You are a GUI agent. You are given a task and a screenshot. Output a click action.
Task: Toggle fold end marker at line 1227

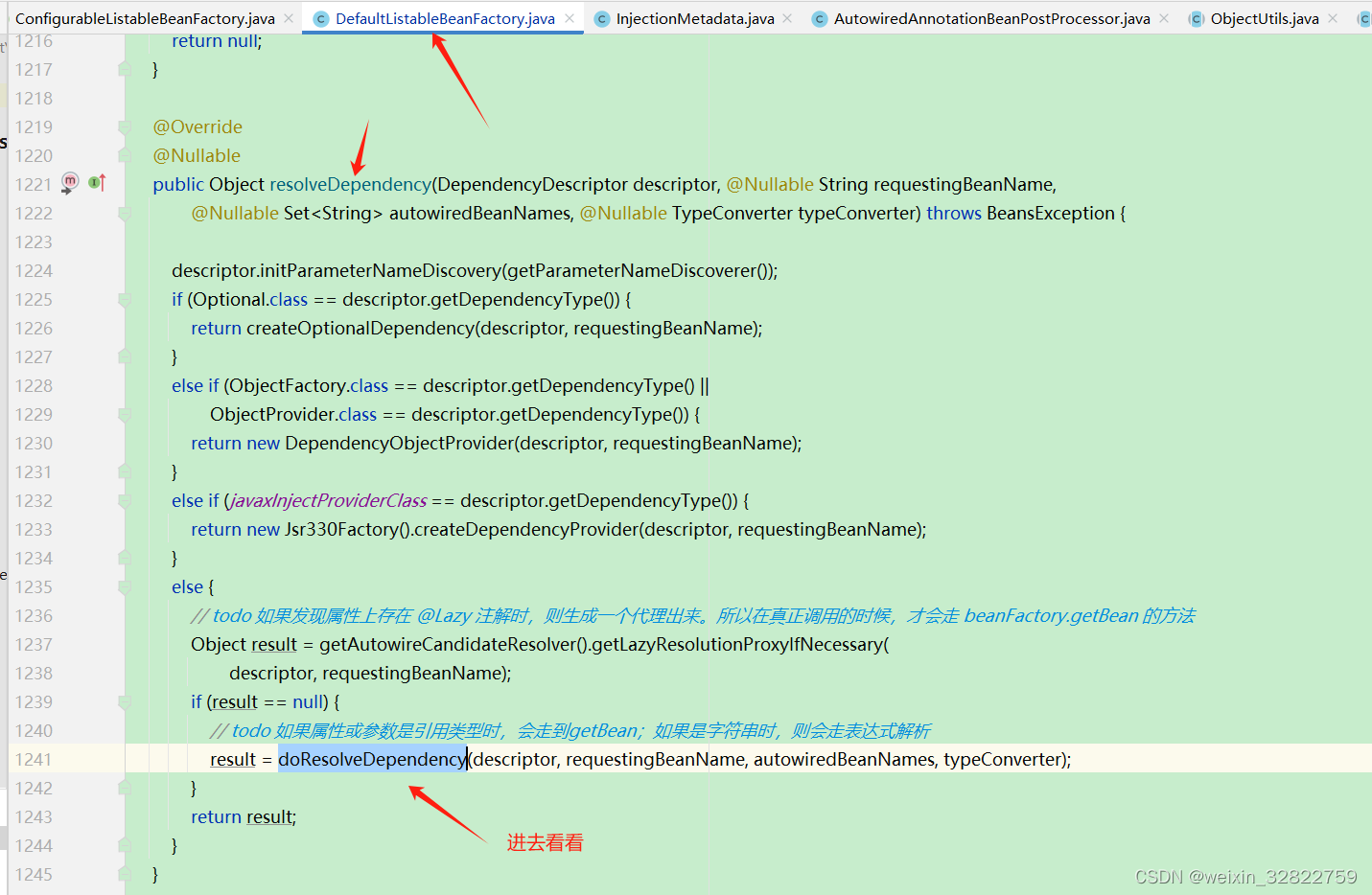click(x=125, y=356)
